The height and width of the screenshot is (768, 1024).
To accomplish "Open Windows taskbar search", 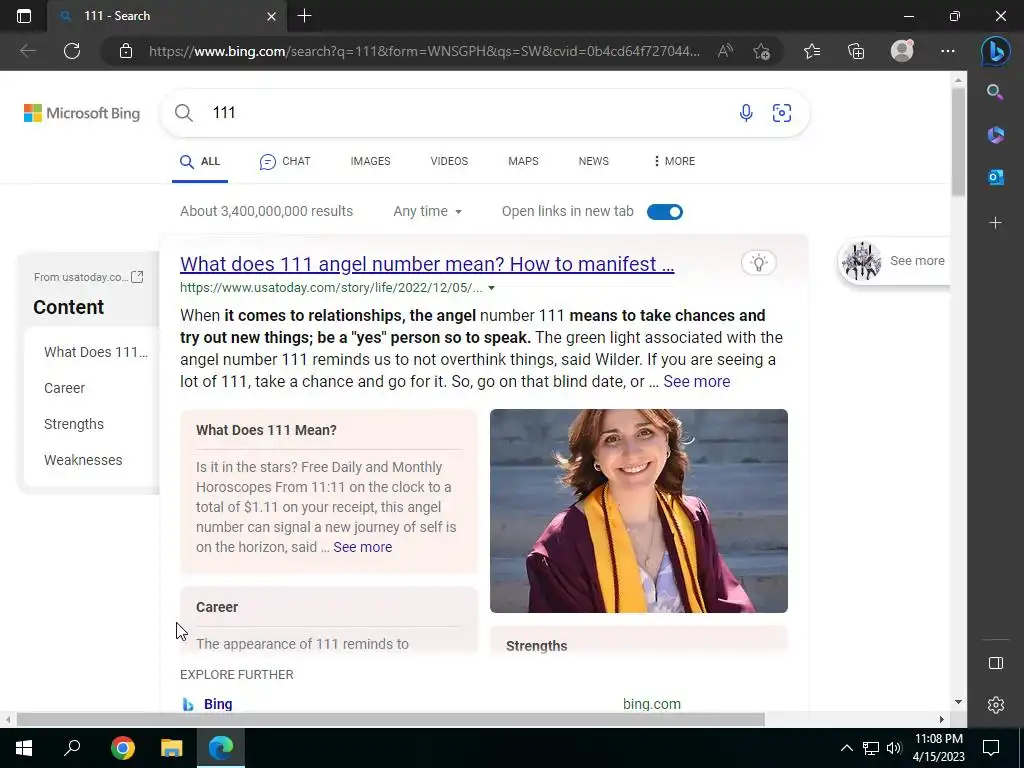I will (72, 748).
